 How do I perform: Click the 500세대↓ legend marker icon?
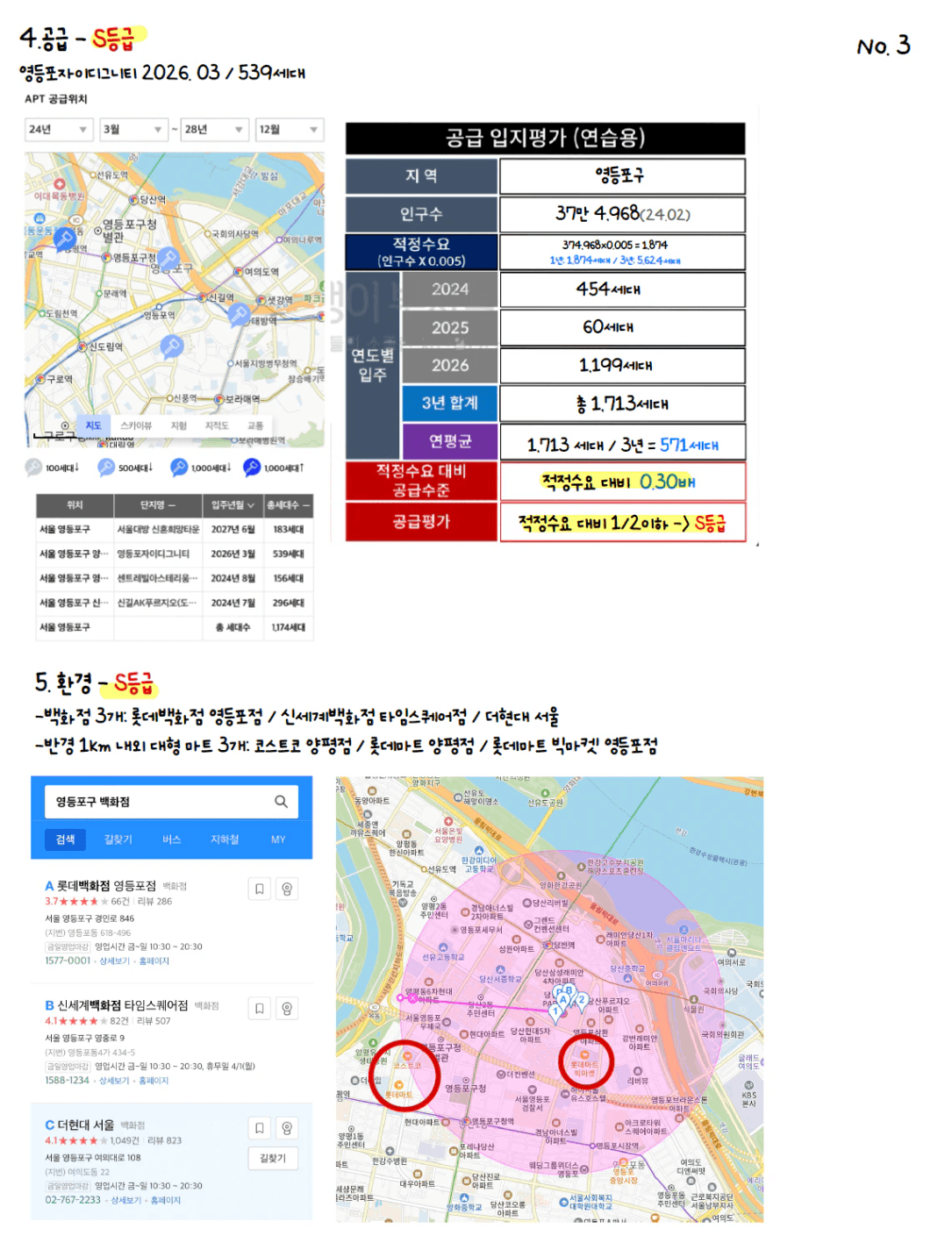(x=106, y=467)
